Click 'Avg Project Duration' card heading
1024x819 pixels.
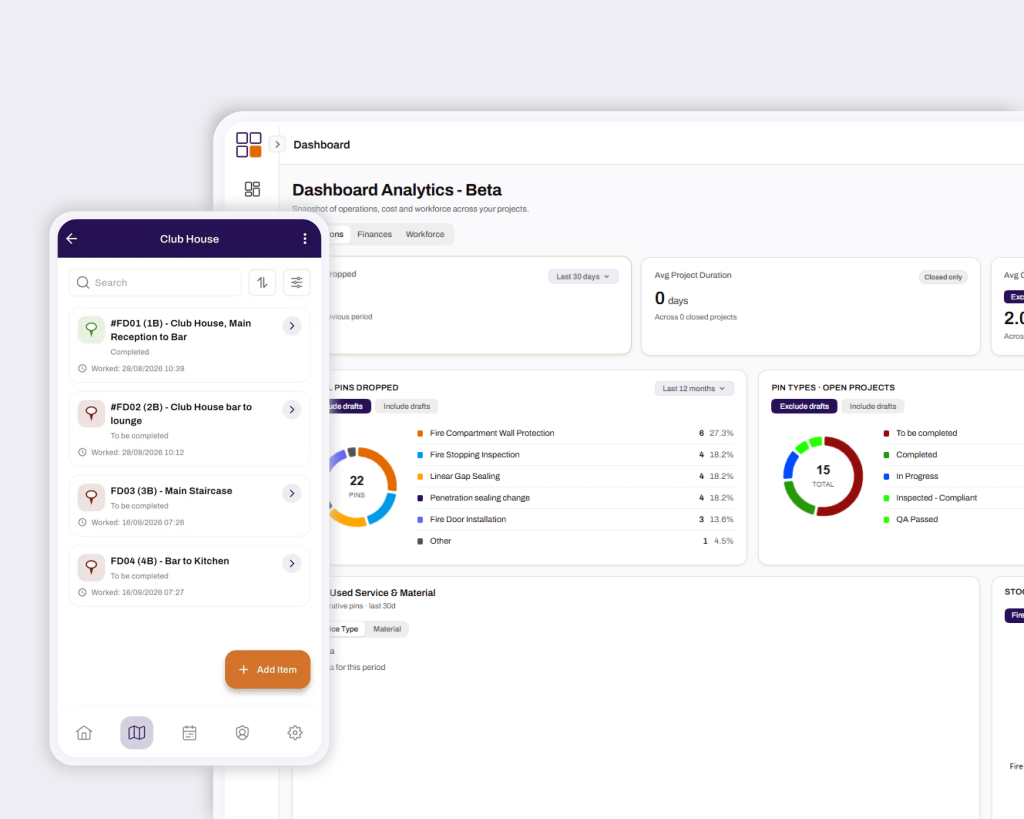pos(693,275)
